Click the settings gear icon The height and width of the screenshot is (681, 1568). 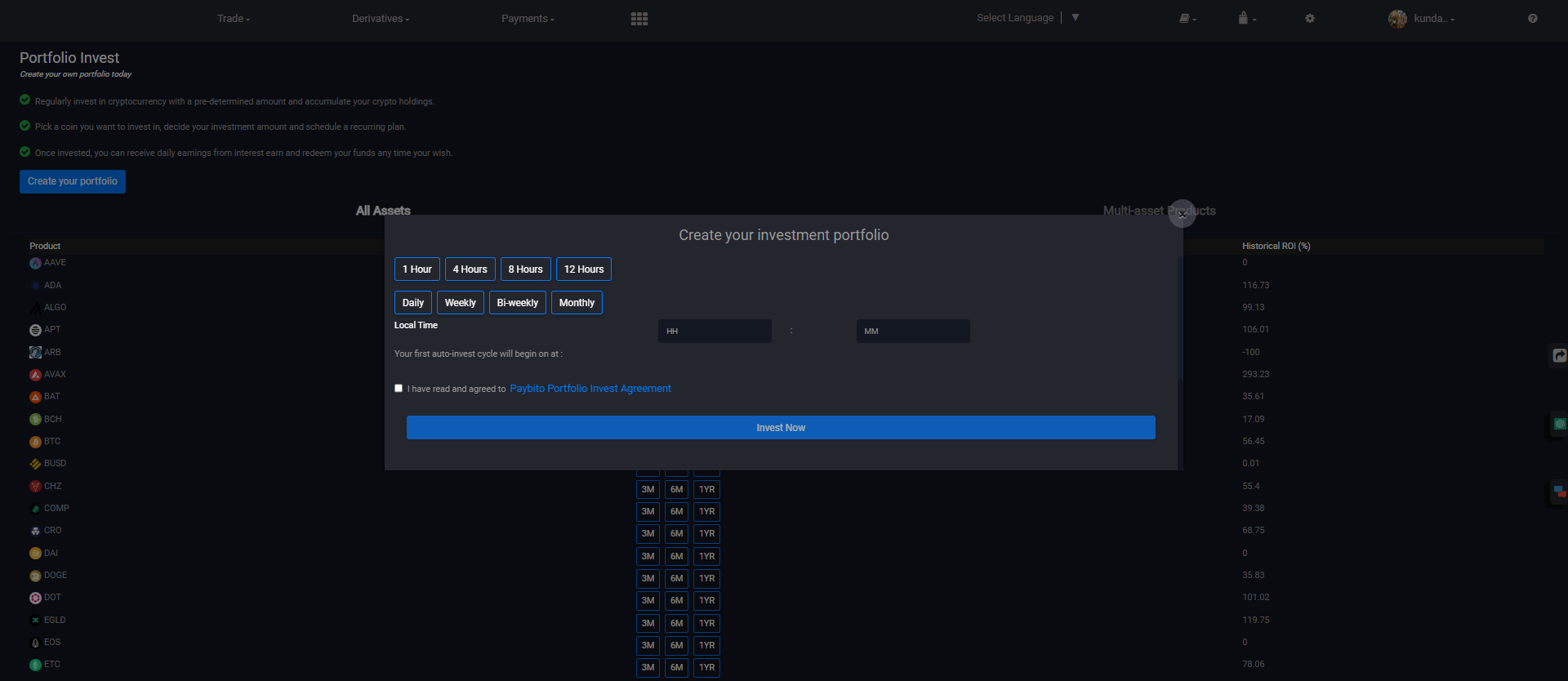click(1310, 19)
